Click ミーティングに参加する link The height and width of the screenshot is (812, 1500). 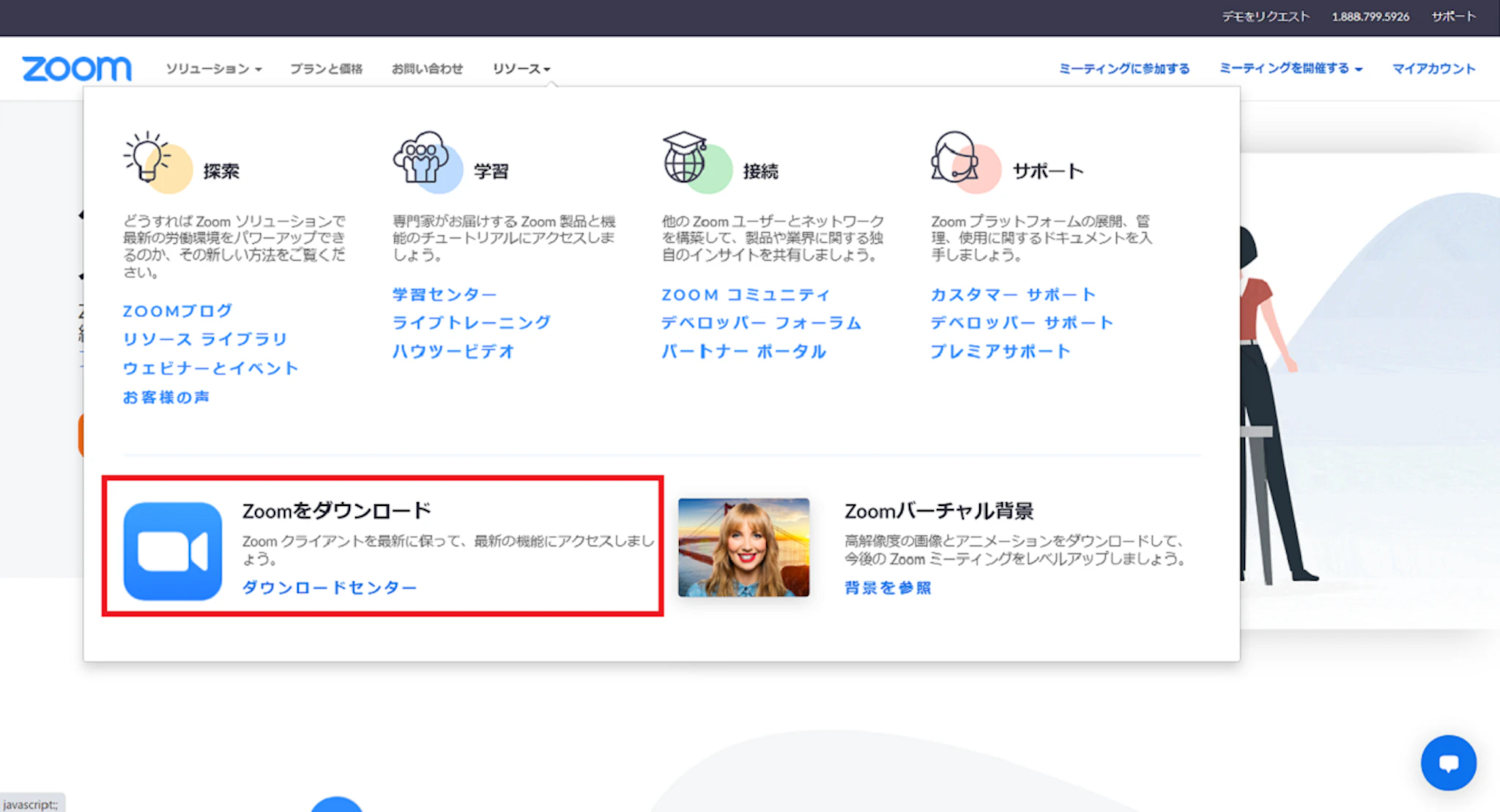[1124, 68]
